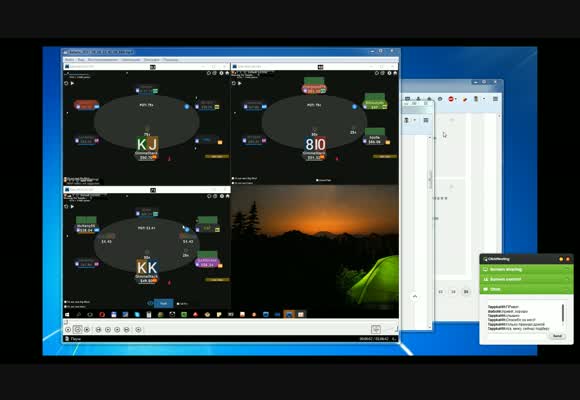This screenshot has height=400, width=580.
Task: Click the up chevron button in browser panel
Action: point(415,296)
